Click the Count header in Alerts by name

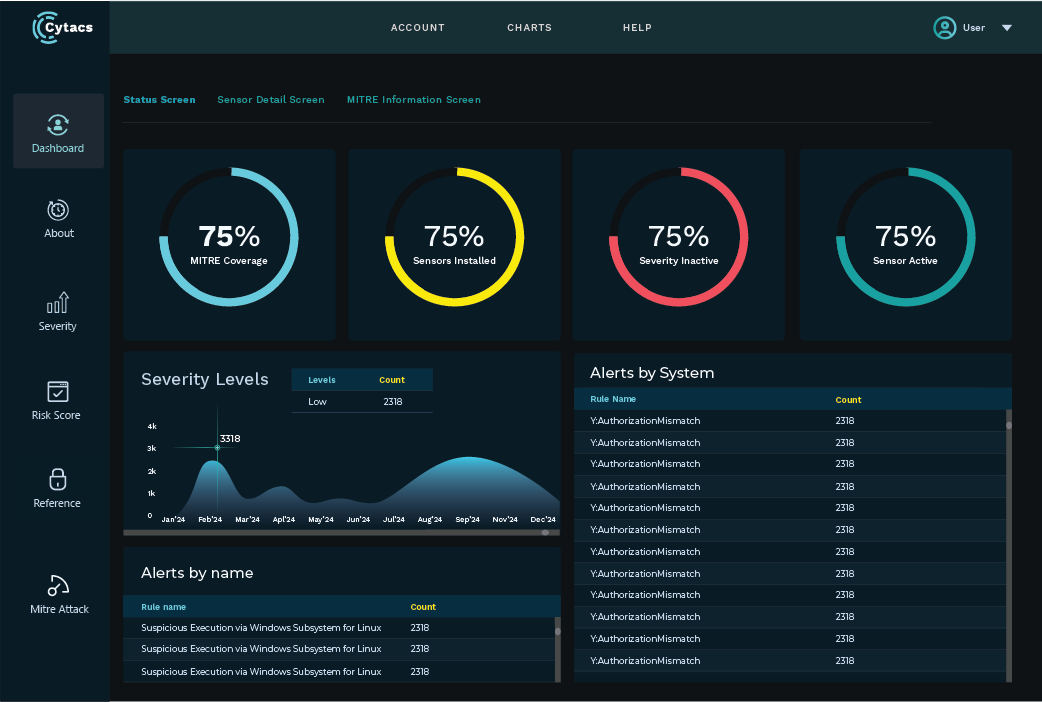[x=423, y=607]
